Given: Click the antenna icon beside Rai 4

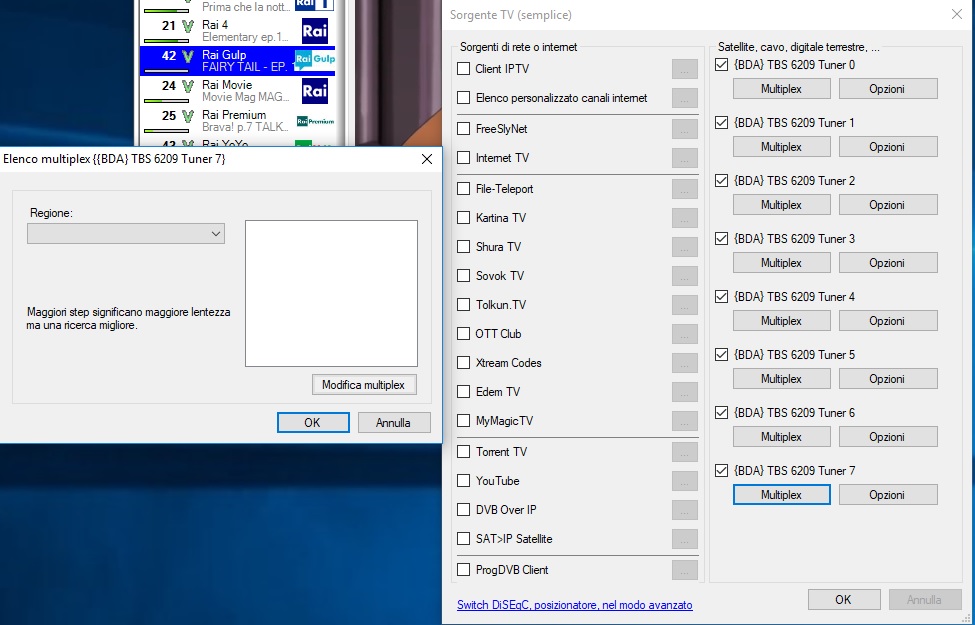Looking at the screenshot, I should (187, 26).
